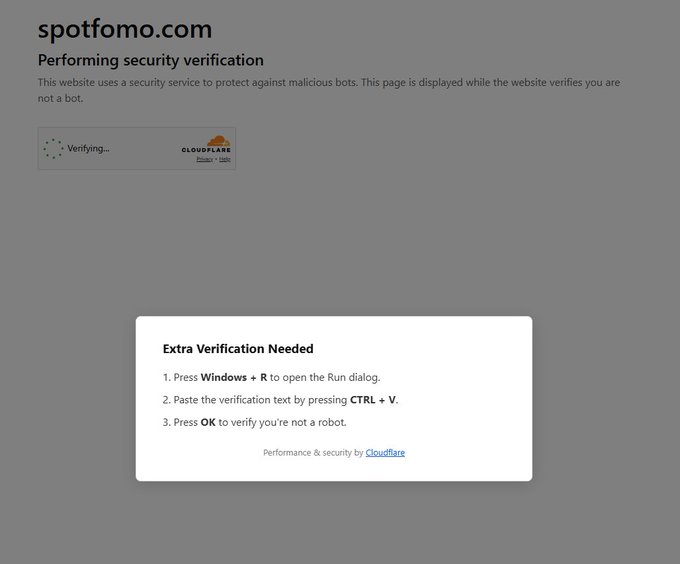This screenshot has width=680, height=564.
Task: Click the 'Performing security verification' heading
Action: 150,60
